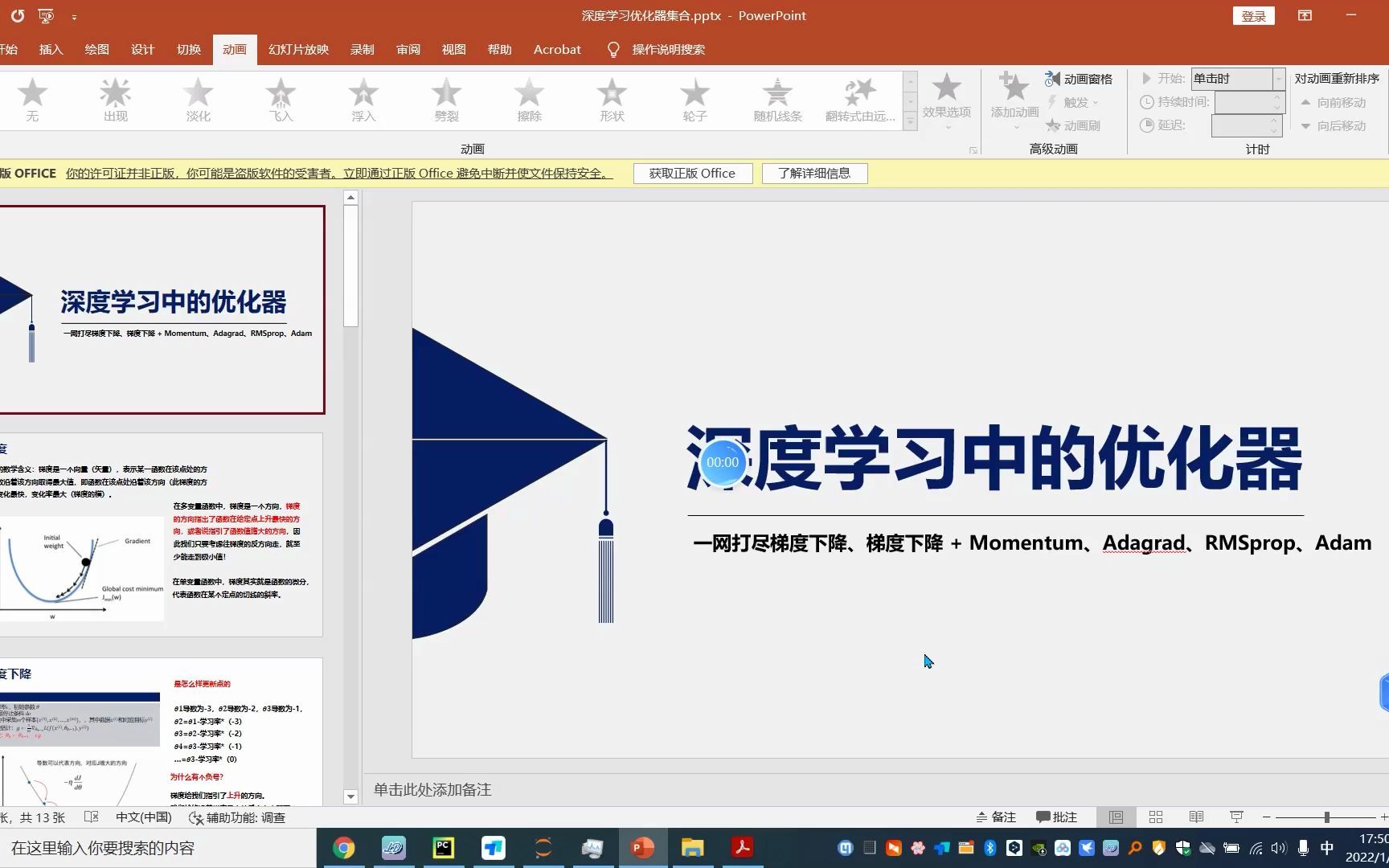Select the first slide thumbnail in the panel
Viewport: 1389px width, 868px height.
click(161, 310)
